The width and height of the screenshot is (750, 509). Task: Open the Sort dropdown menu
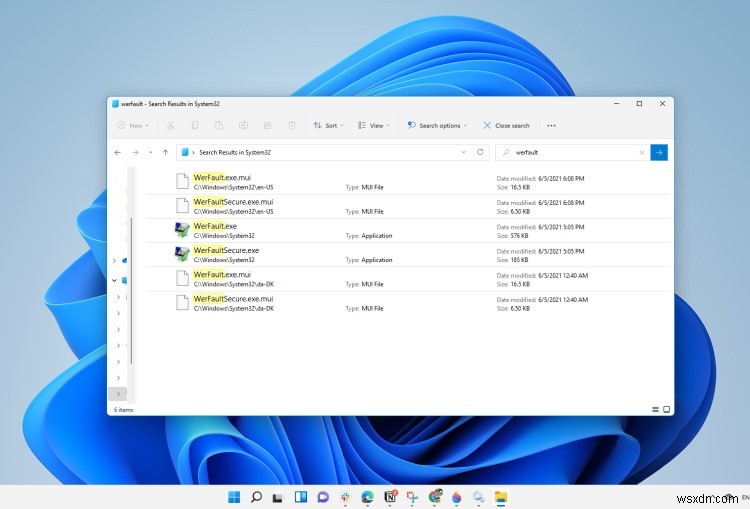coord(329,125)
